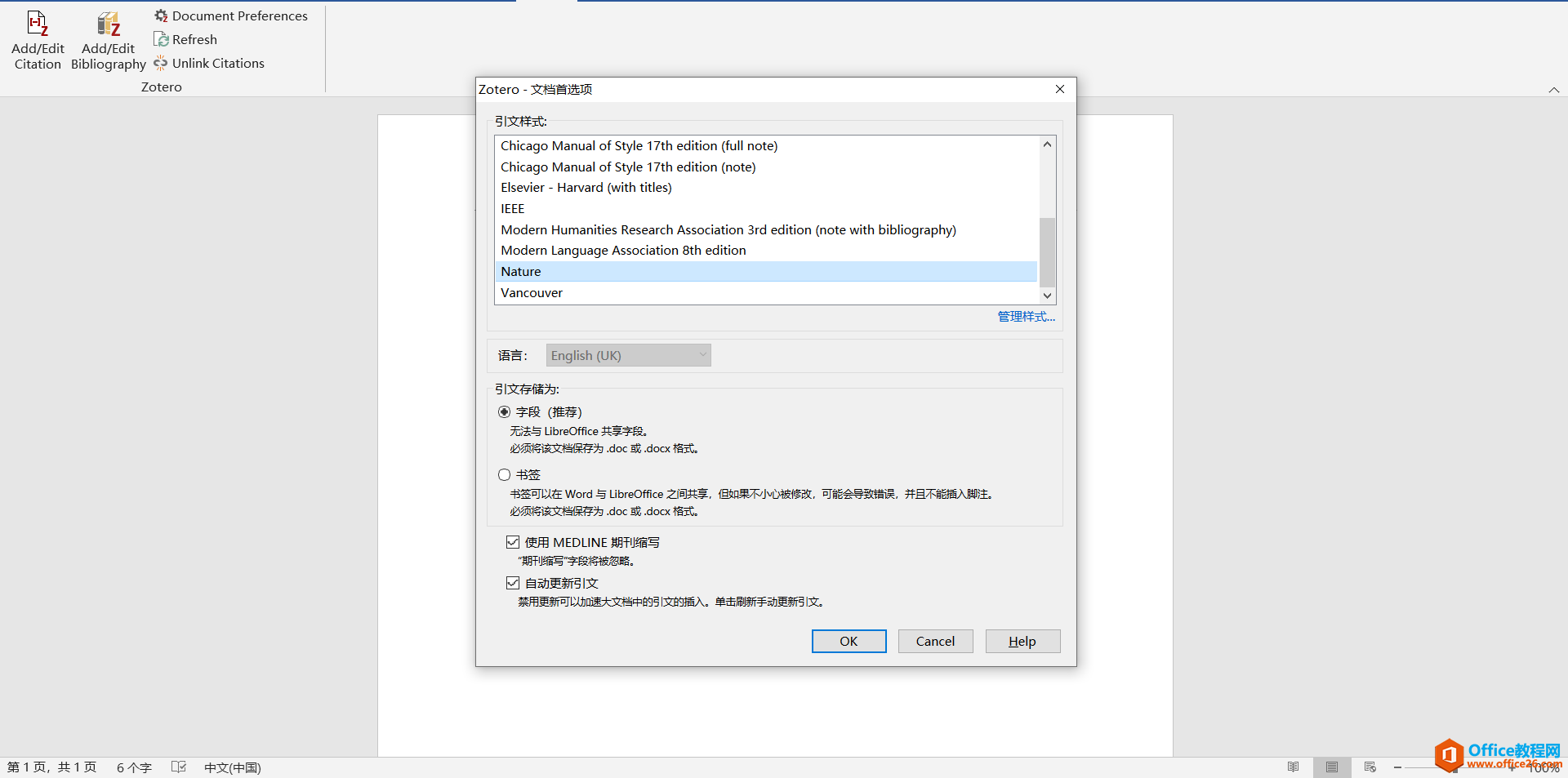
Task: Choose Modern Language Association 8th edition
Action: [766, 250]
